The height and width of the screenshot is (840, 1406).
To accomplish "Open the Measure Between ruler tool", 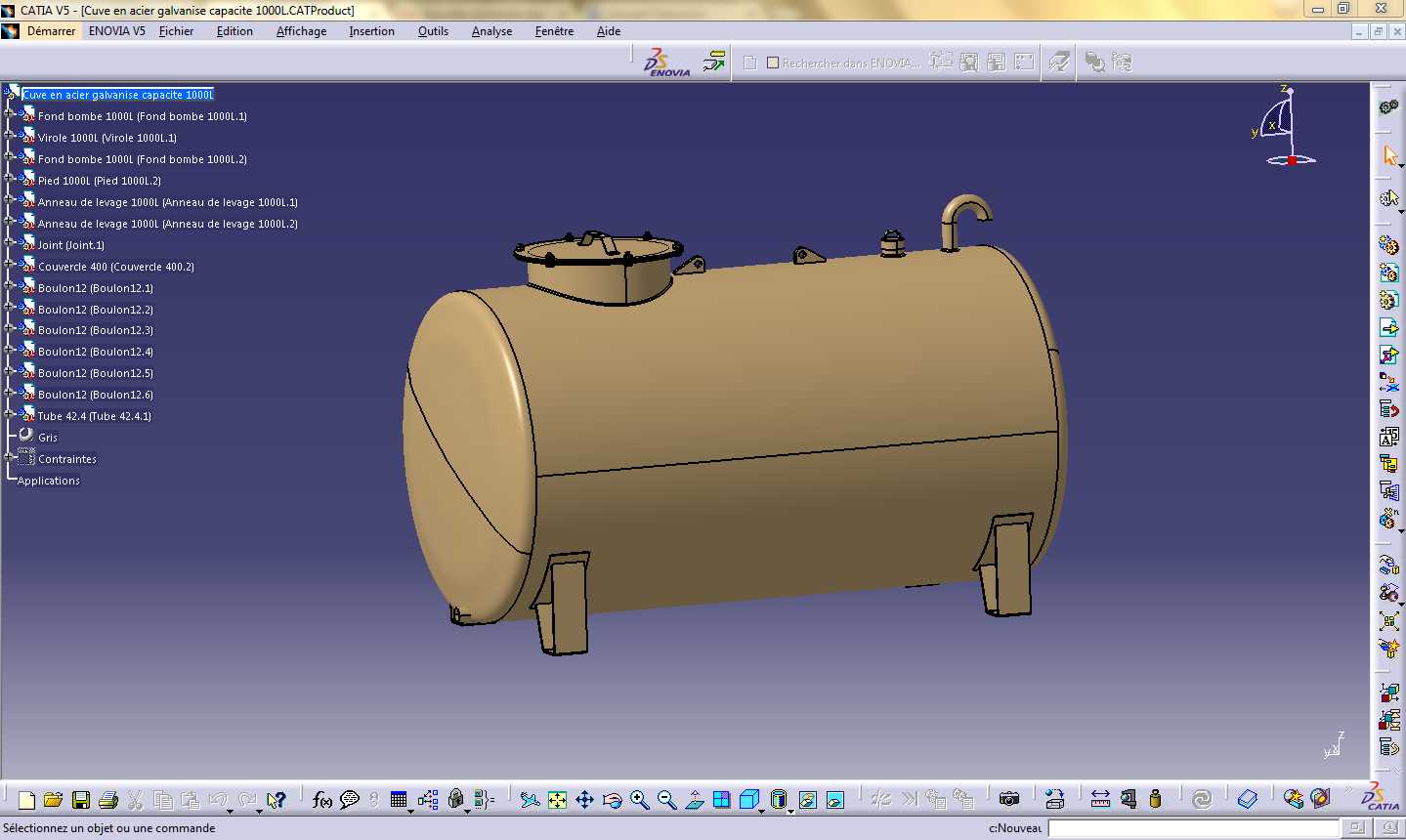I will (1100, 800).
